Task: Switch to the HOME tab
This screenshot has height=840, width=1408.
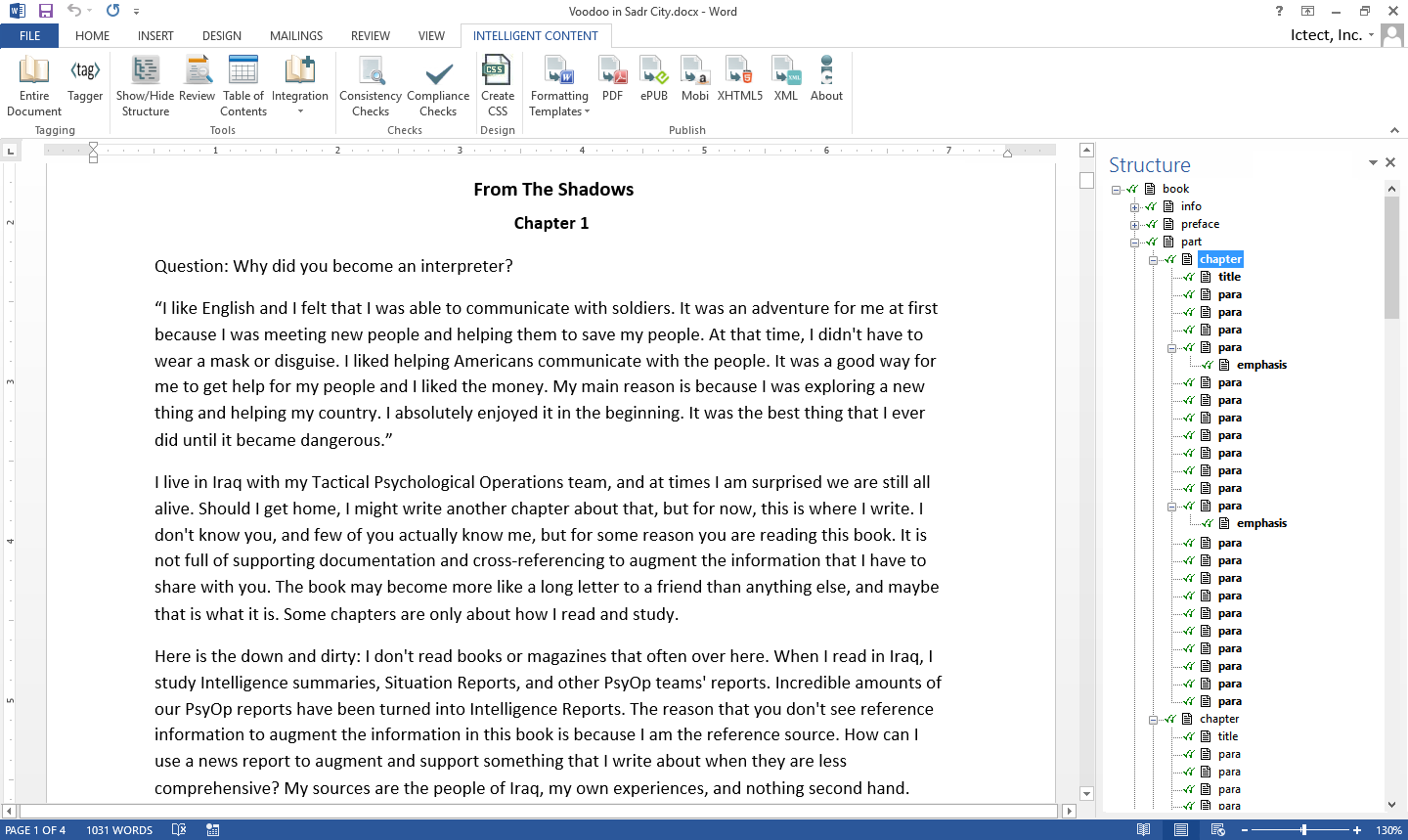Action: point(93,36)
